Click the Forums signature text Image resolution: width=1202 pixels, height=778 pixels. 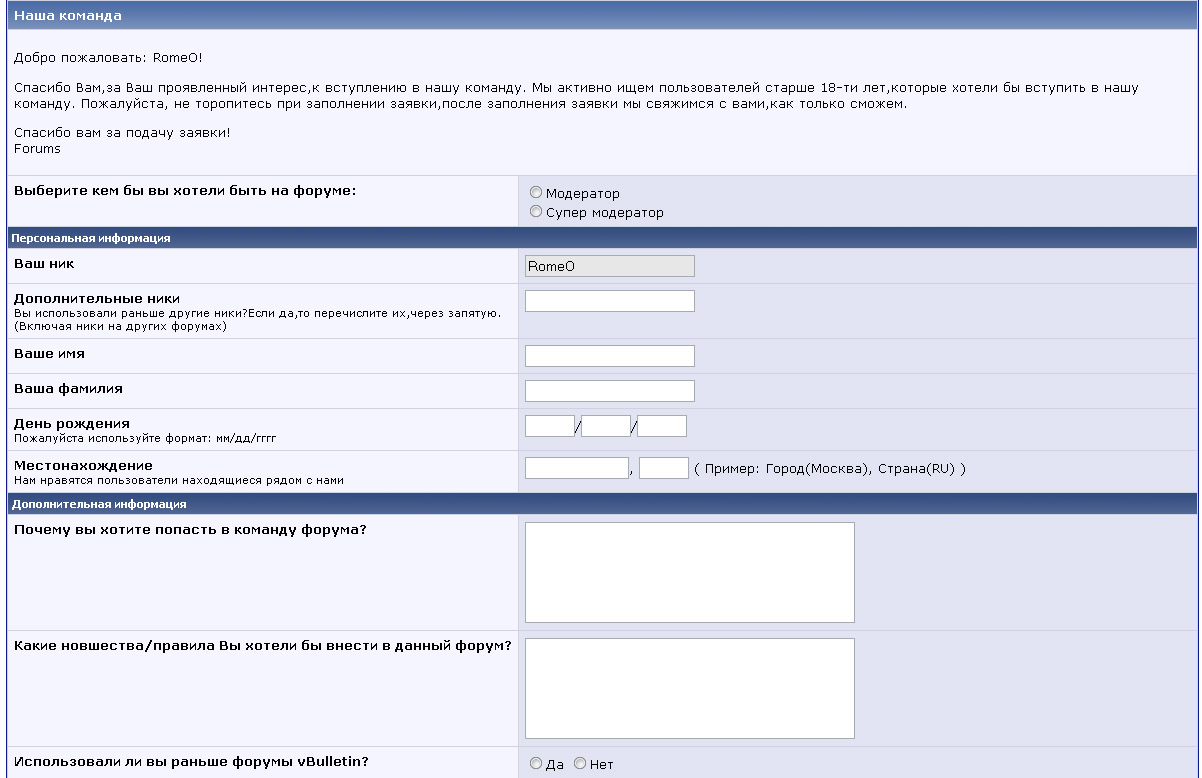[37, 149]
